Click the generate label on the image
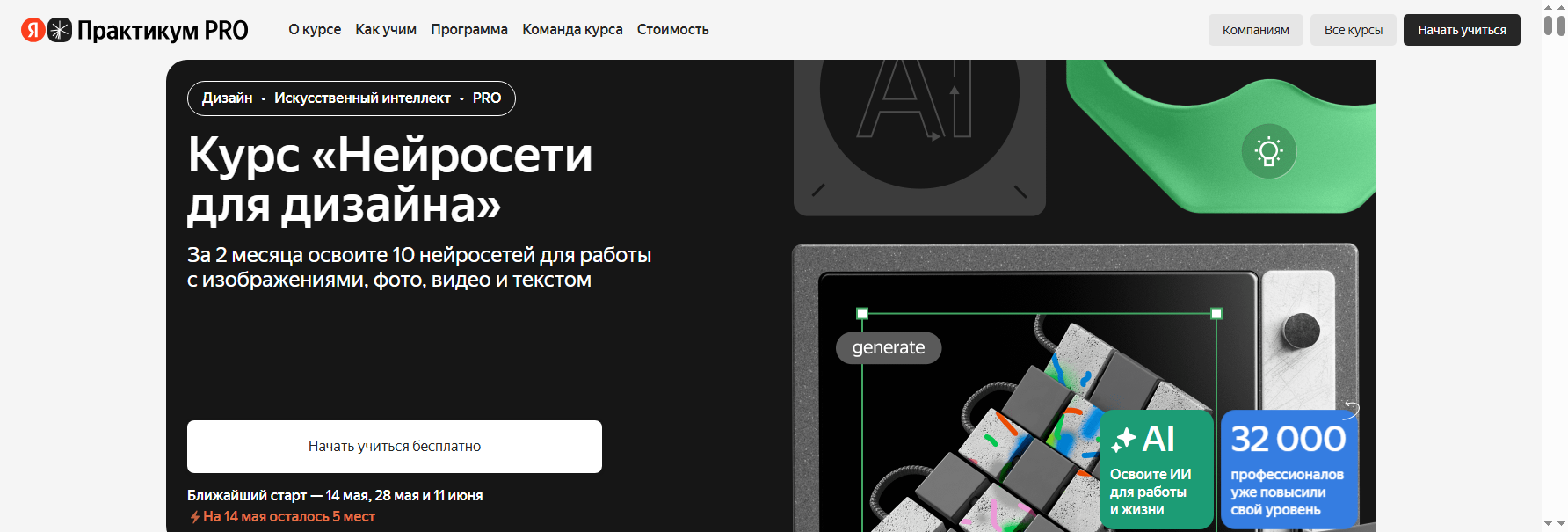This screenshot has height=532, width=1568. (889, 347)
